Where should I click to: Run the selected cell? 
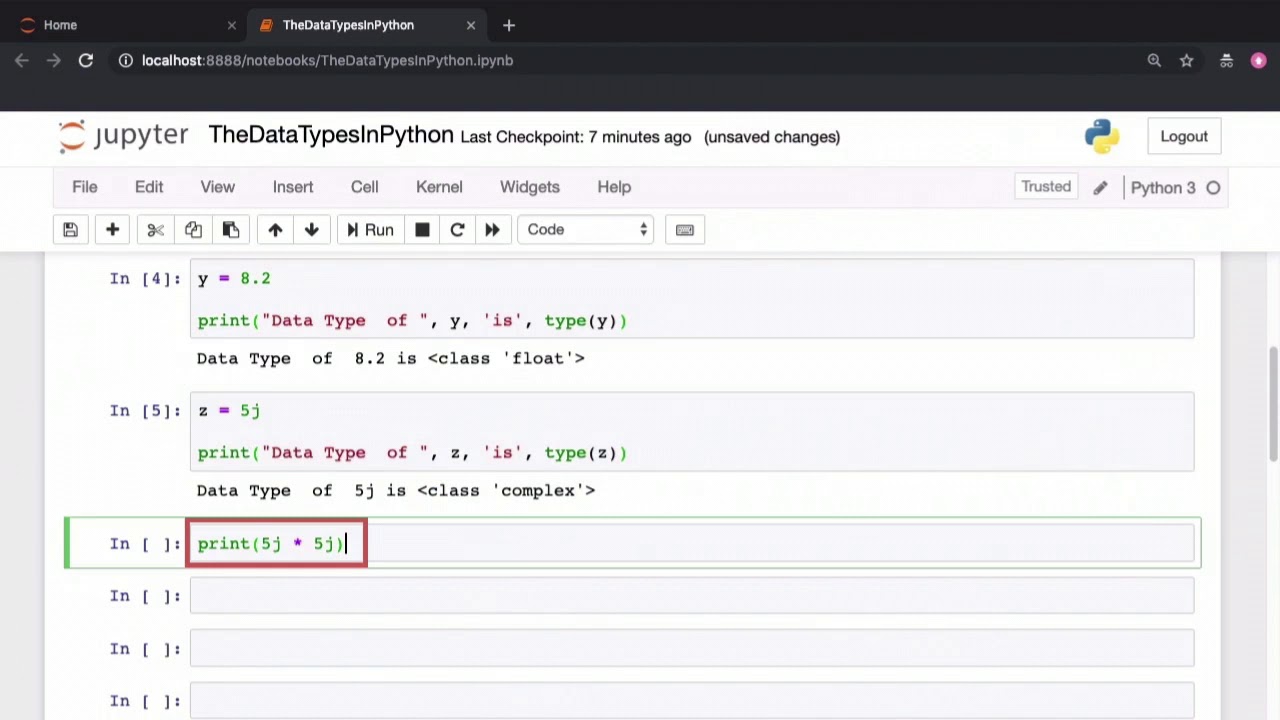370,230
